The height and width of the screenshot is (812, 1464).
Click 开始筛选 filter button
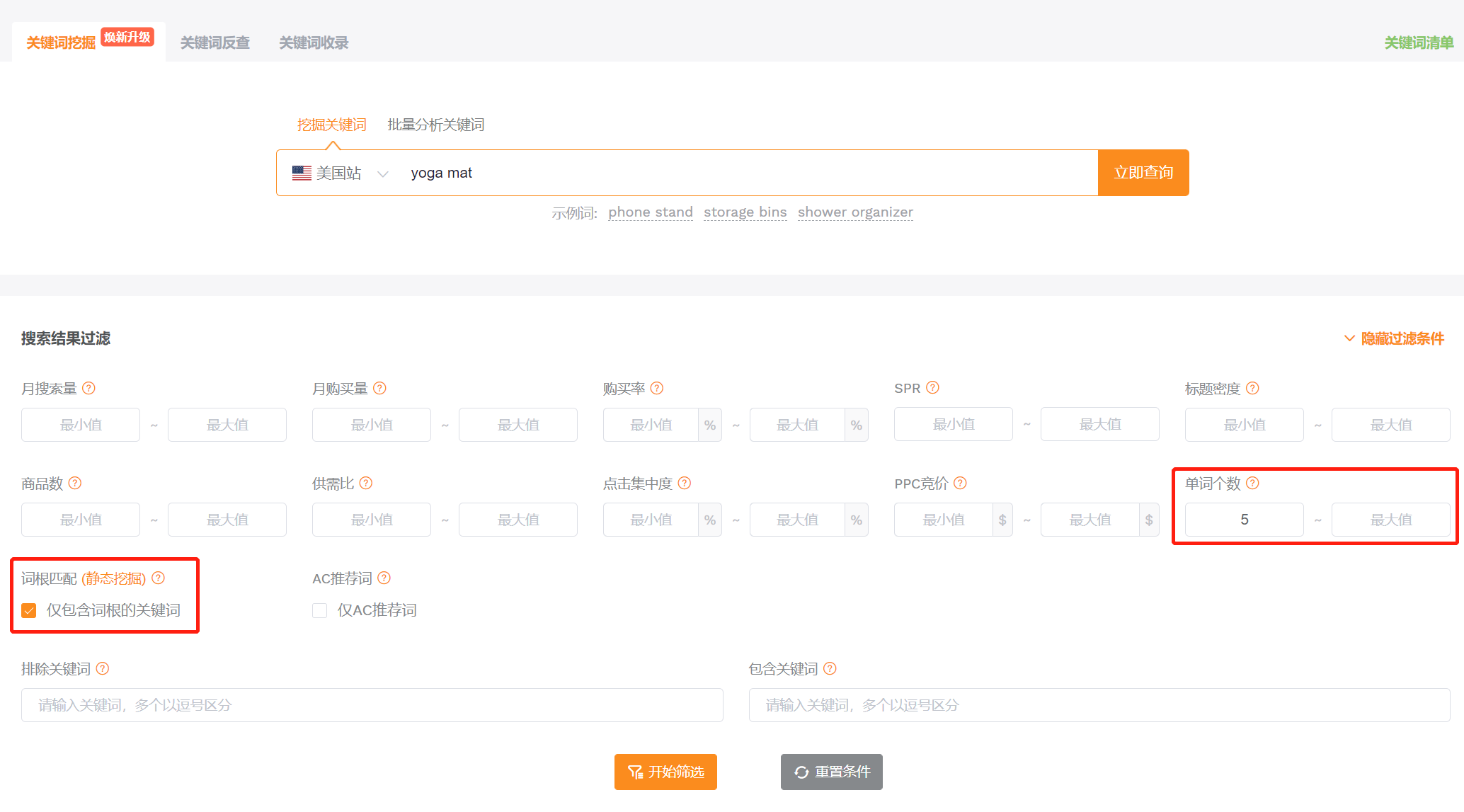coord(665,772)
